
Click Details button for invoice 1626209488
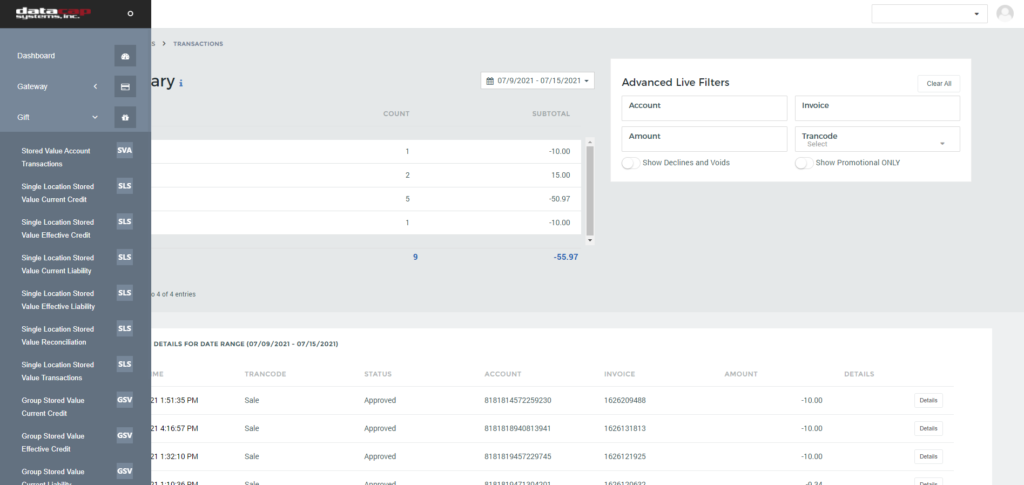tap(928, 400)
